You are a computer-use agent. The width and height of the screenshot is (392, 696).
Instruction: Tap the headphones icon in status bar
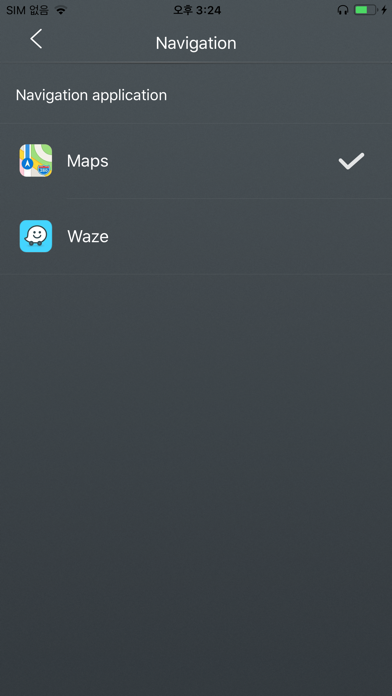(343, 10)
